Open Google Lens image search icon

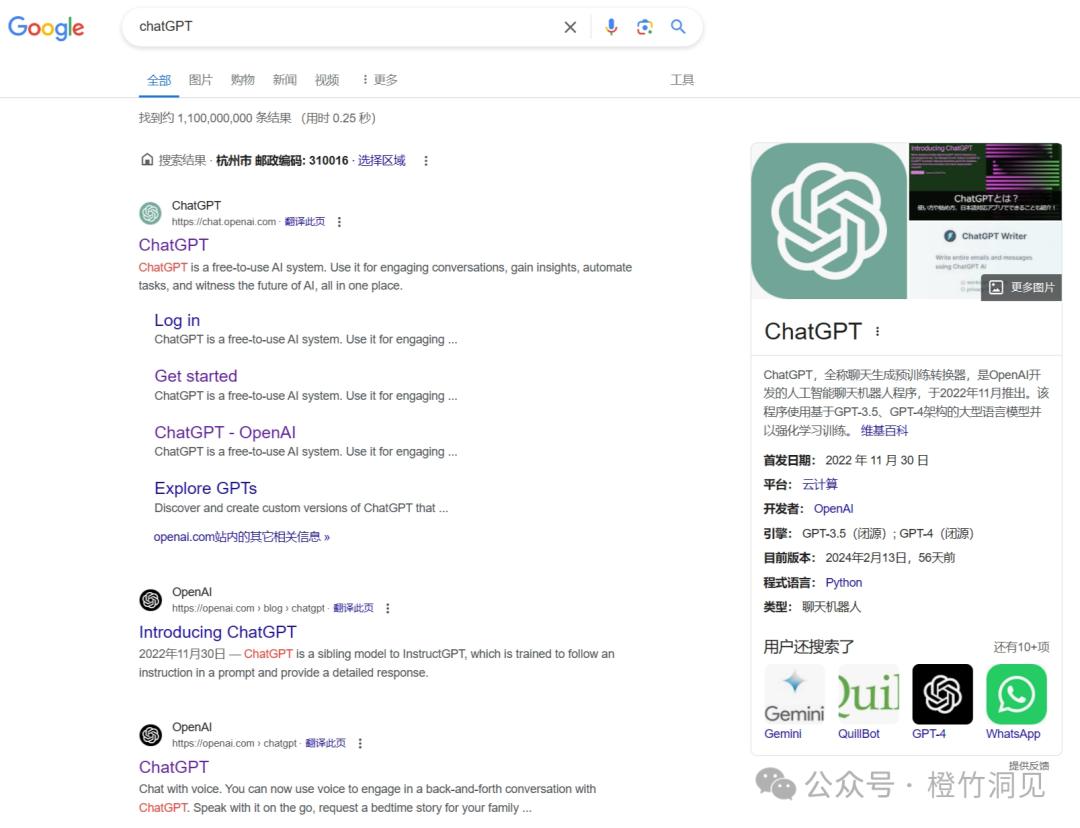point(645,27)
